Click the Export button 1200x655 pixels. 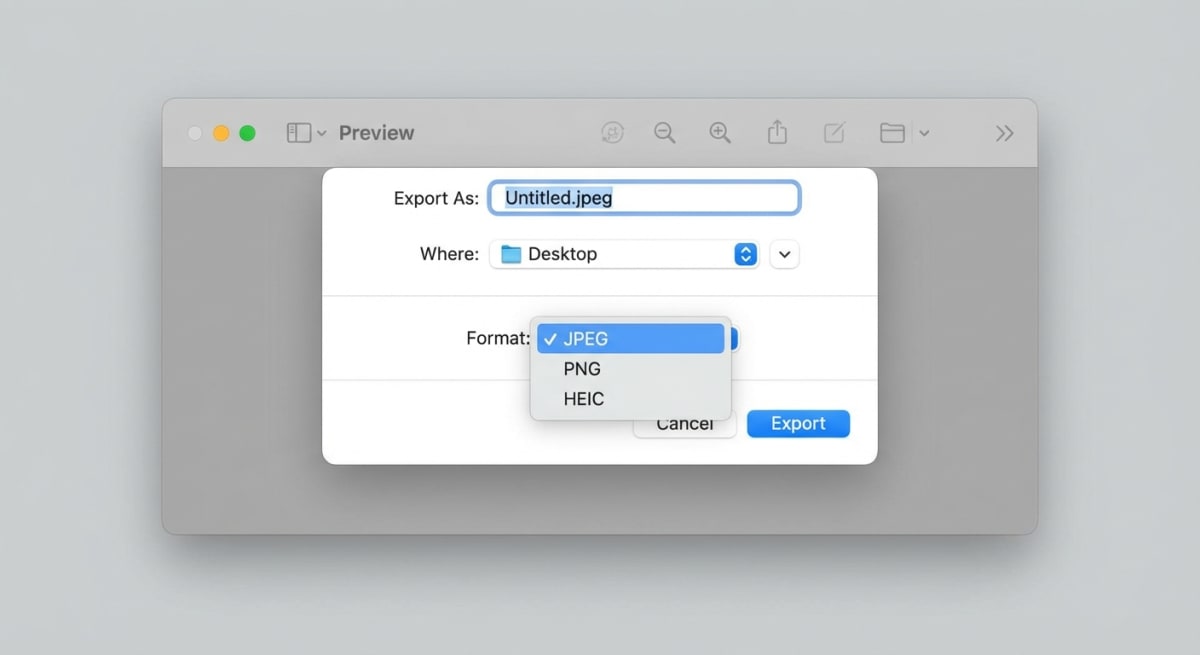point(798,423)
